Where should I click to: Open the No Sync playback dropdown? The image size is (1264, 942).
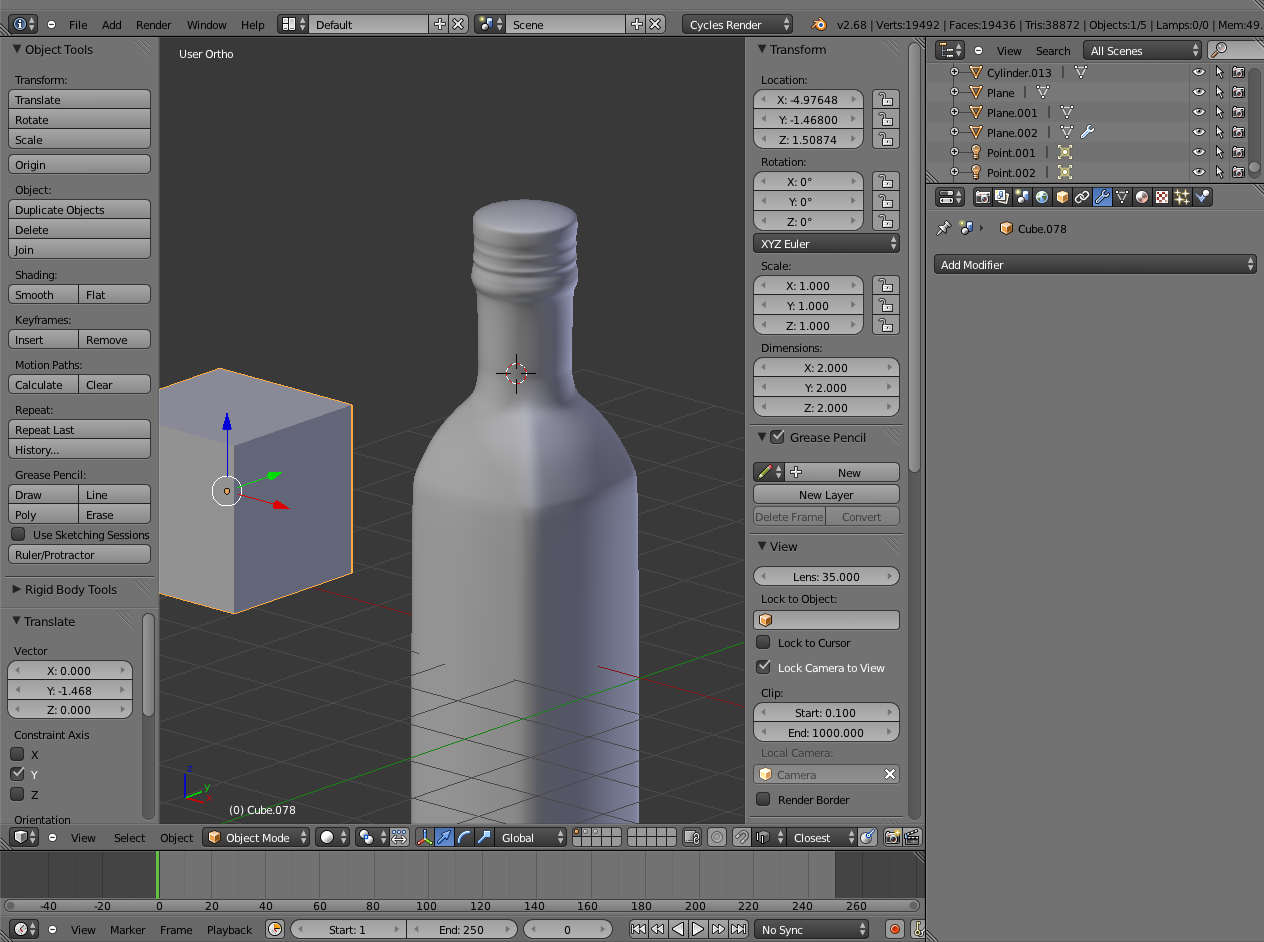(x=811, y=930)
